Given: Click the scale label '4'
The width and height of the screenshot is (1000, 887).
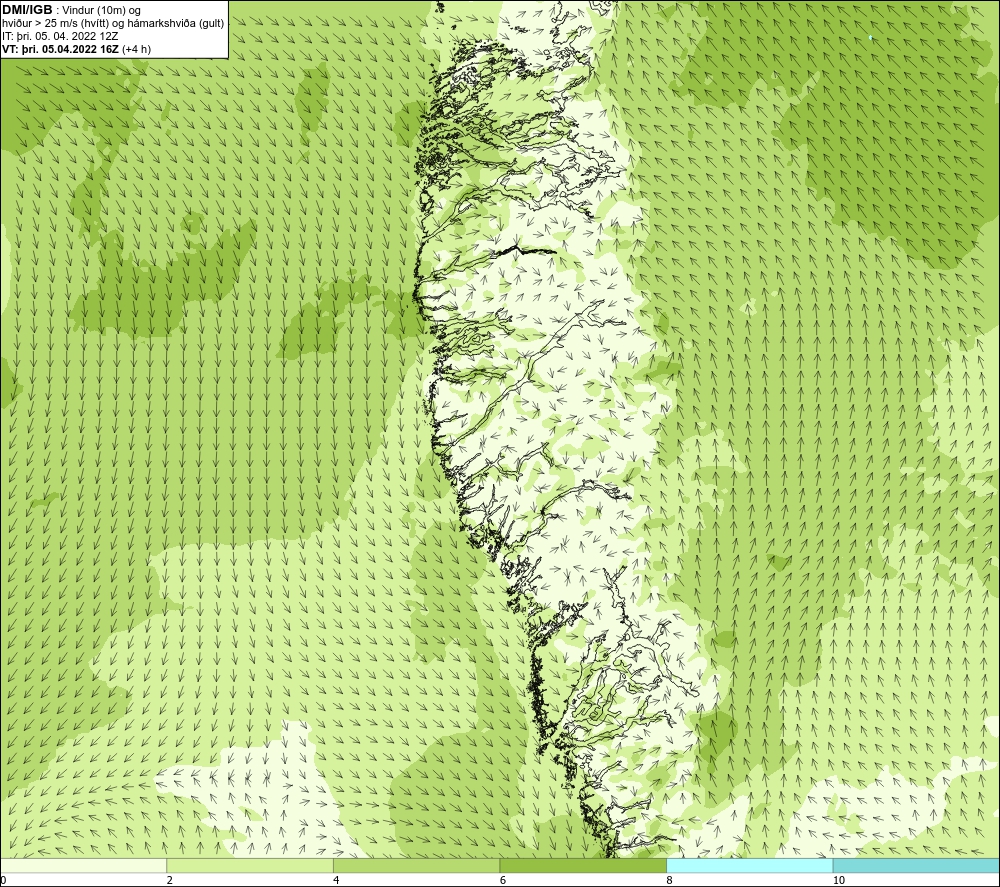Looking at the screenshot, I should tap(336, 881).
